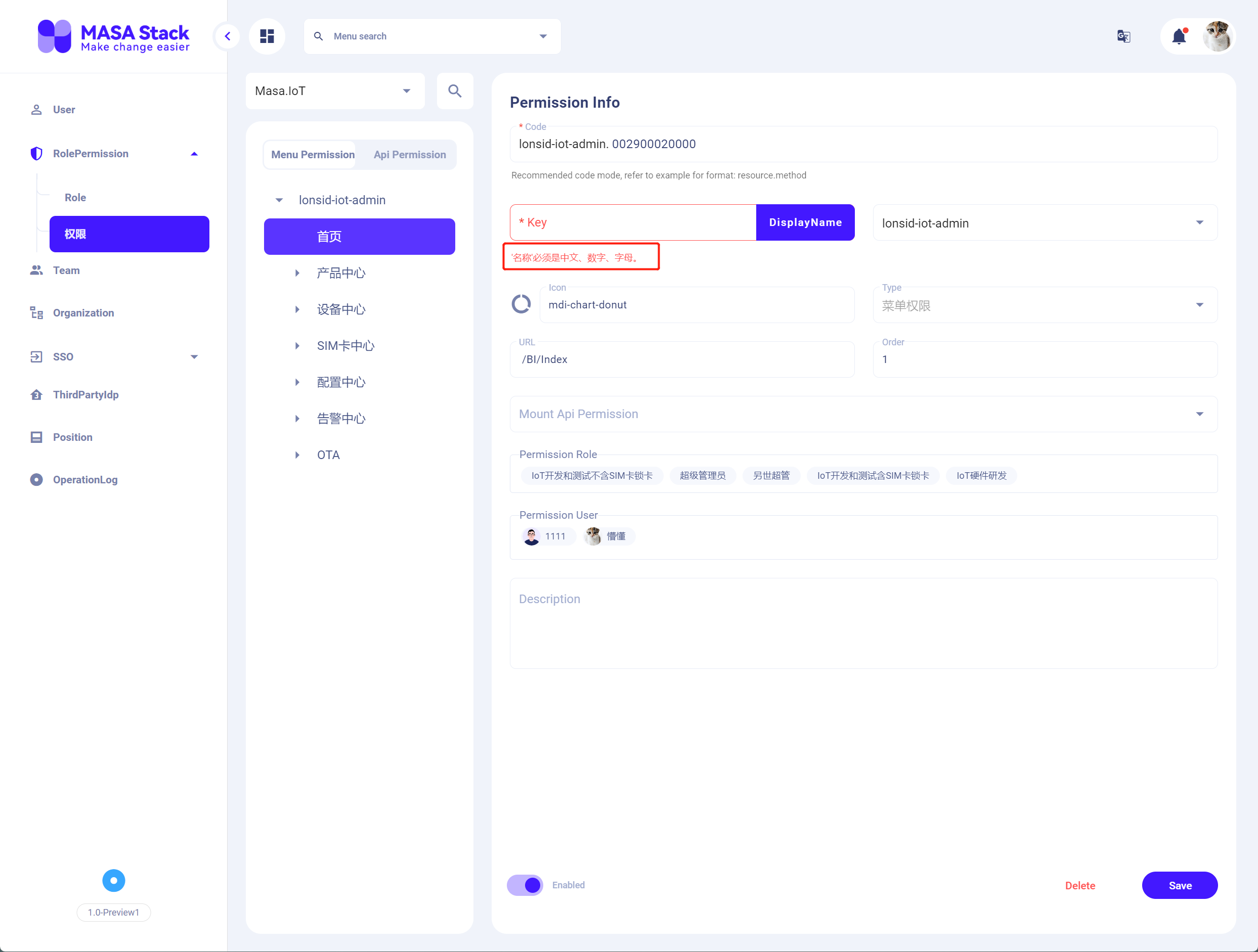Image resolution: width=1258 pixels, height=952 pixels.
Task: Click the mdi-chart-donut icon preview
Action: pos(521,305)
